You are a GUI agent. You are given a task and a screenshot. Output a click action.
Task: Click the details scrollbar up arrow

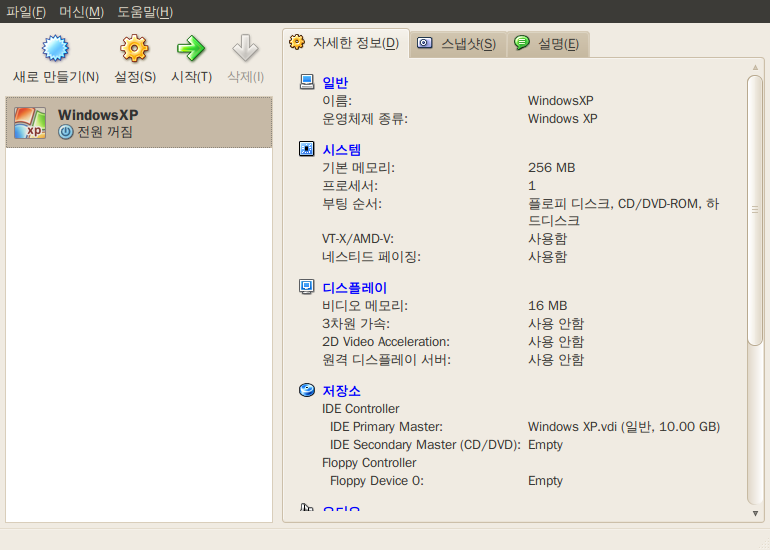[755, 68]
